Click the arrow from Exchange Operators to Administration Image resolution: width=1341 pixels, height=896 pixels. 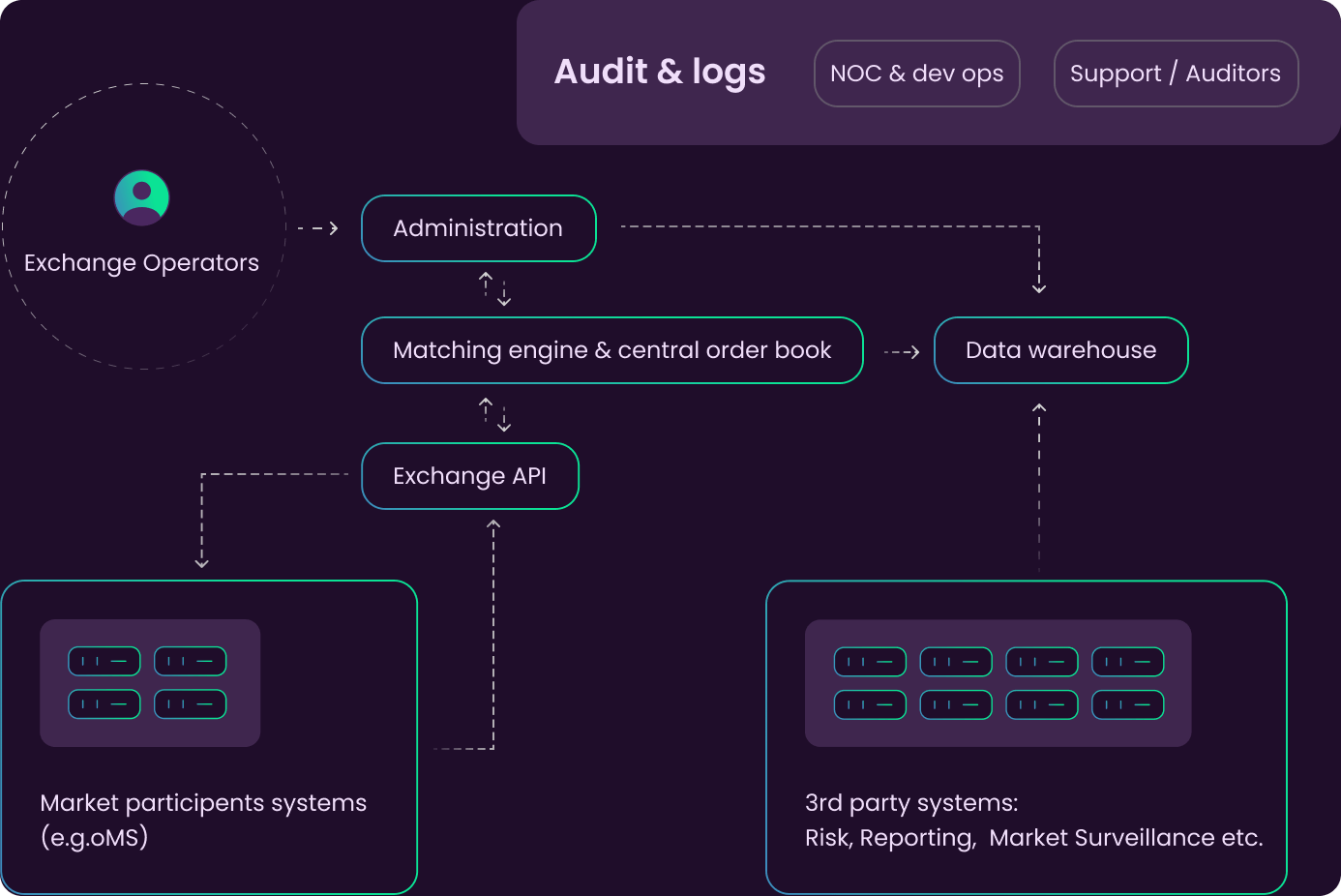point(319,228)
